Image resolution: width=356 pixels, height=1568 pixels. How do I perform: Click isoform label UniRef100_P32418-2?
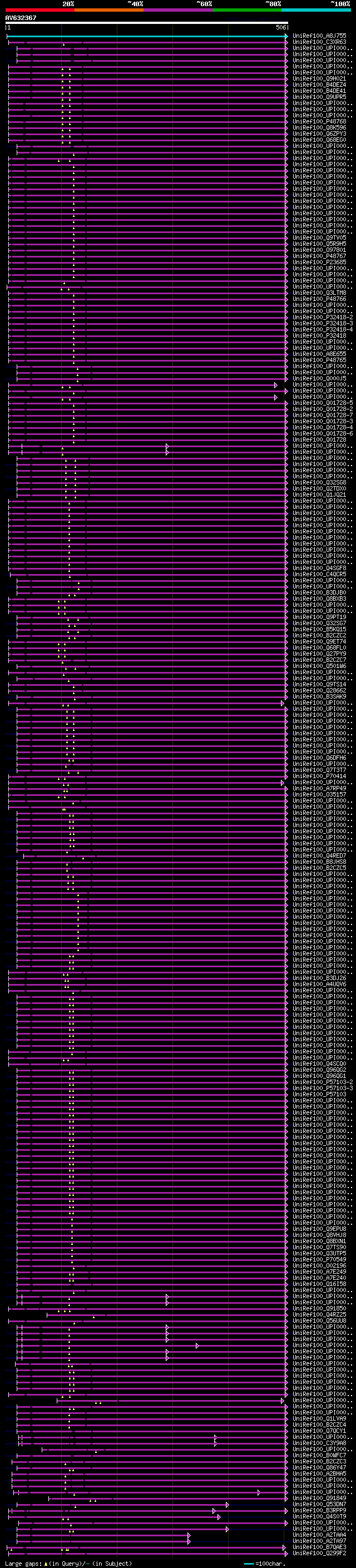tap(323, 317)
